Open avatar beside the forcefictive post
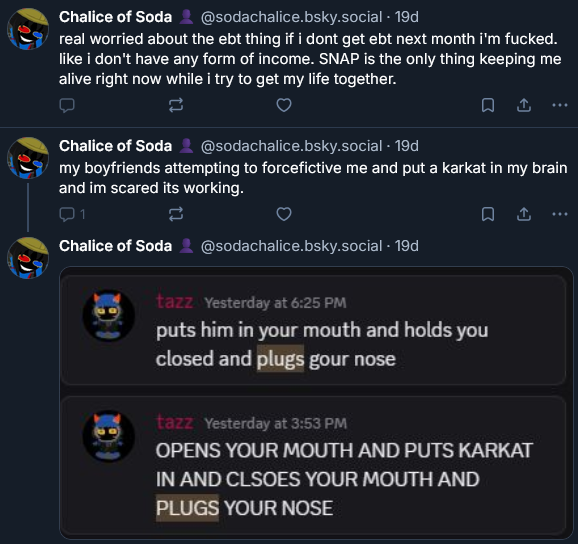 28,158
